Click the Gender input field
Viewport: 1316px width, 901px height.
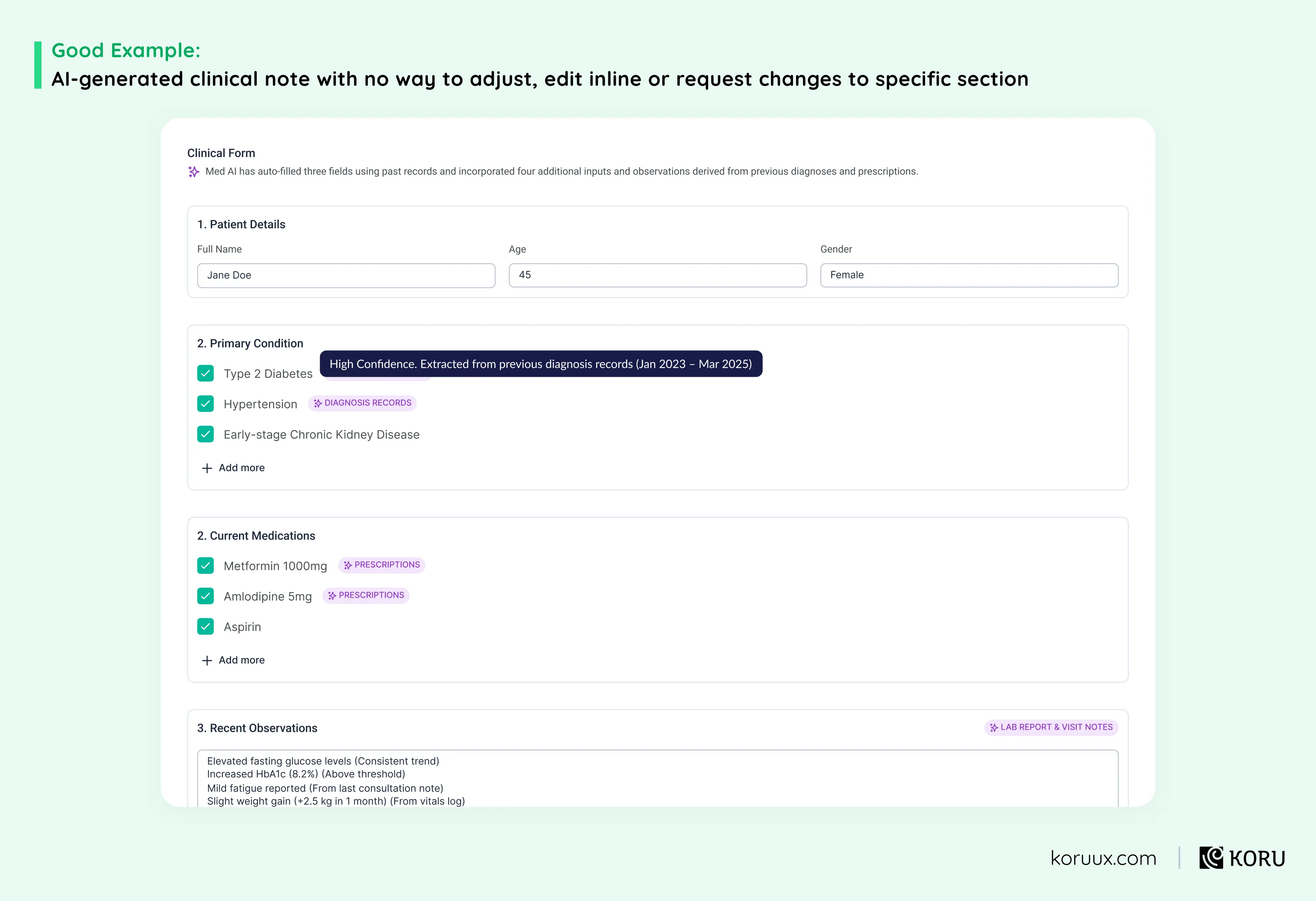(969, 275)
